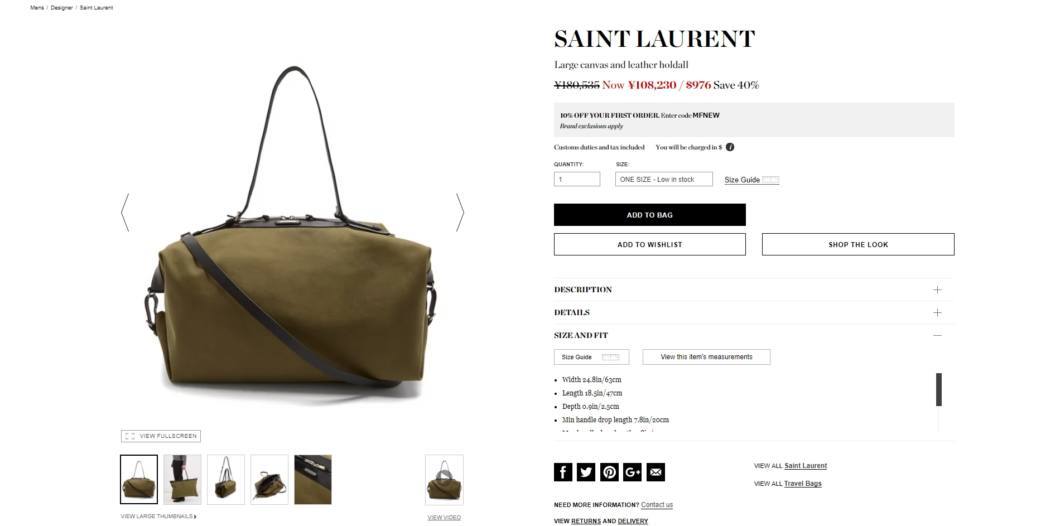Pin product with Pinterest icon
Viewport: 1060px width, 526px height.
(609, 472)
